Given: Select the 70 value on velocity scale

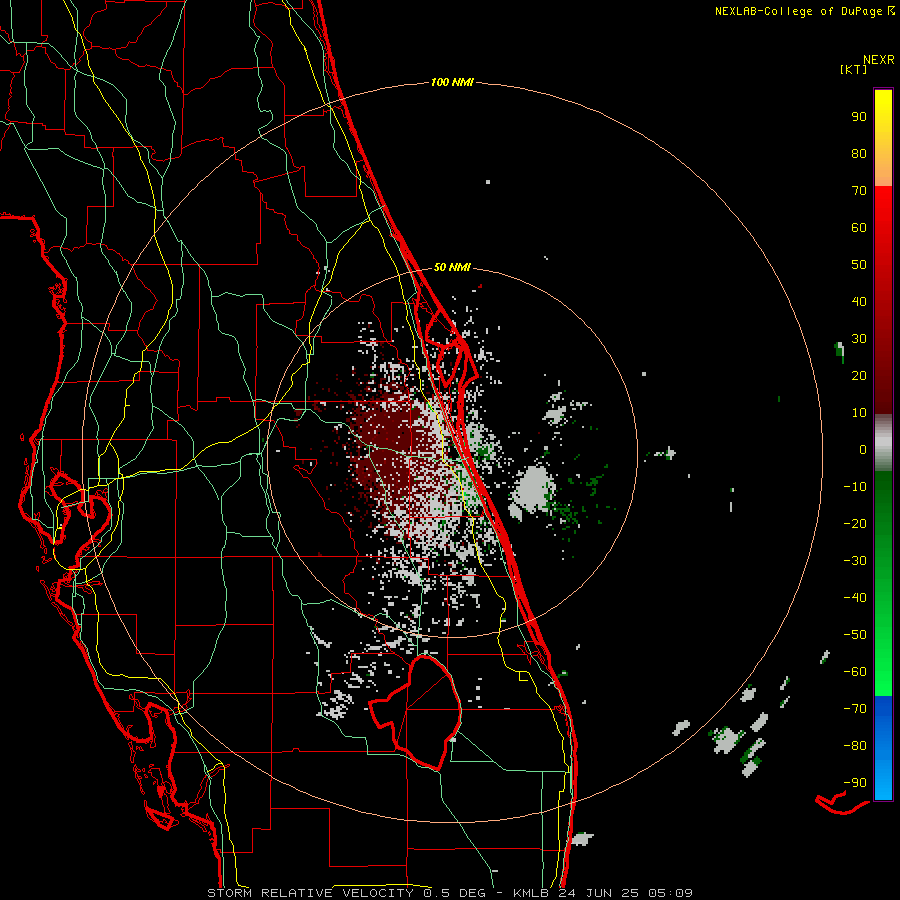Looking at the screenshot, I should [859, 191].
